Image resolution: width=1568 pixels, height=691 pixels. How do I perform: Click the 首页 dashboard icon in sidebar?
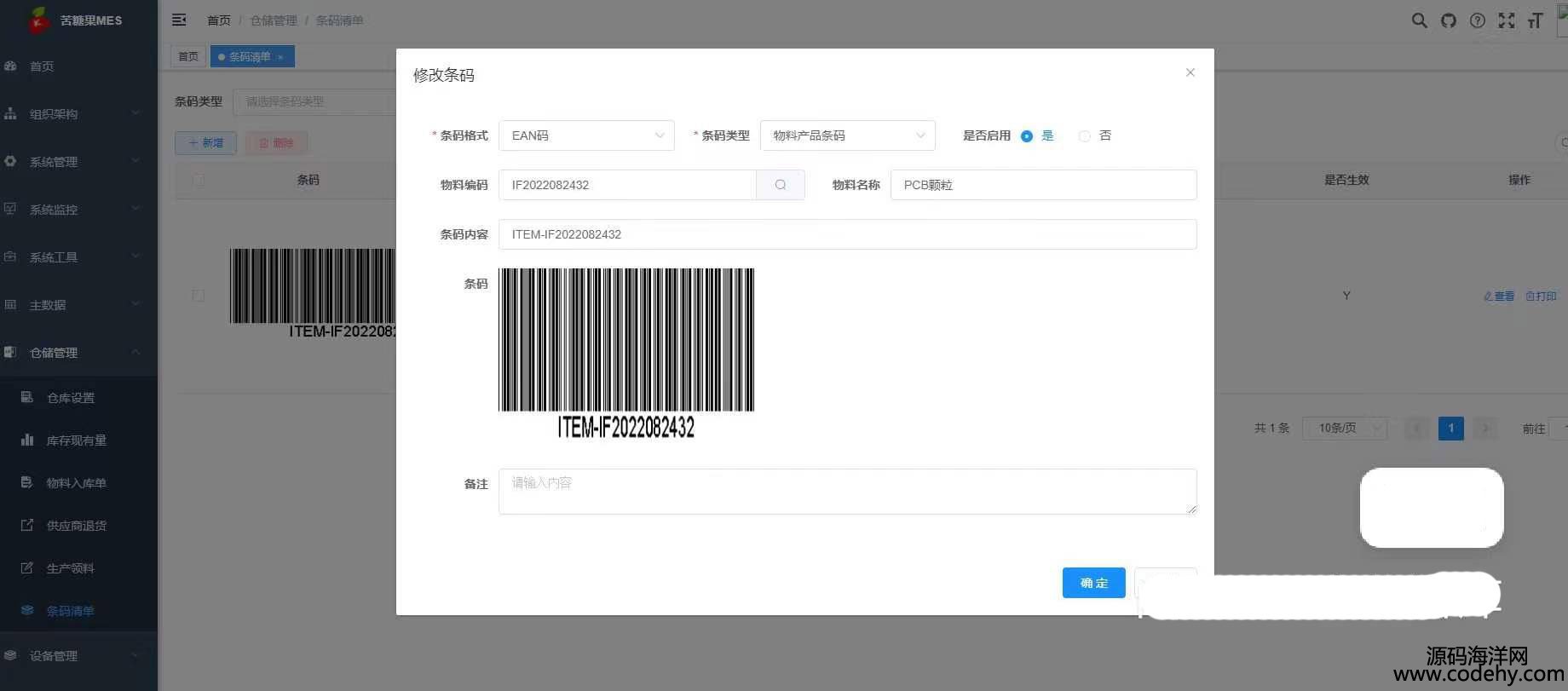(x=10, y=66)
